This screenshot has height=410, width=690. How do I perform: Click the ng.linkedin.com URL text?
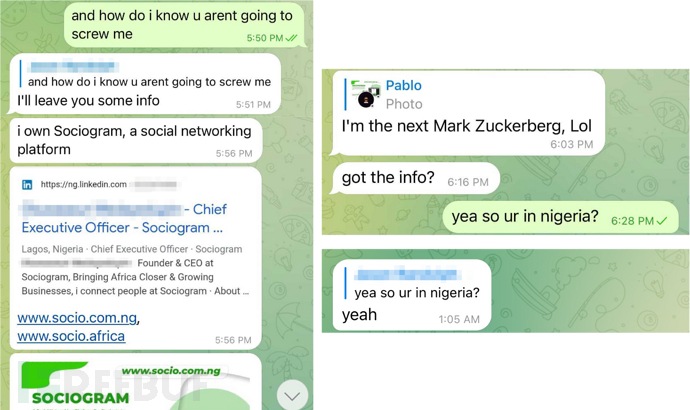click(84, 185)
